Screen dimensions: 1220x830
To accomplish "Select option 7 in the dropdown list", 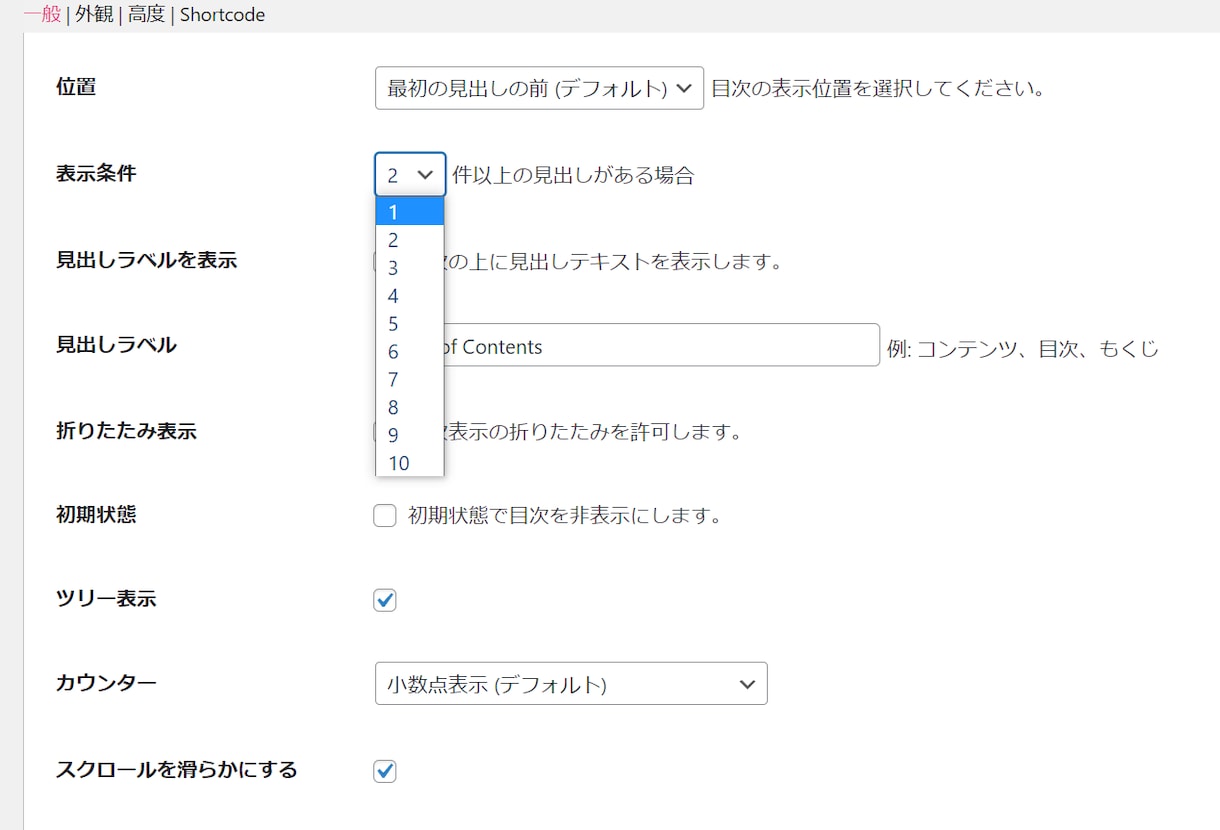I will click(410, 380).
